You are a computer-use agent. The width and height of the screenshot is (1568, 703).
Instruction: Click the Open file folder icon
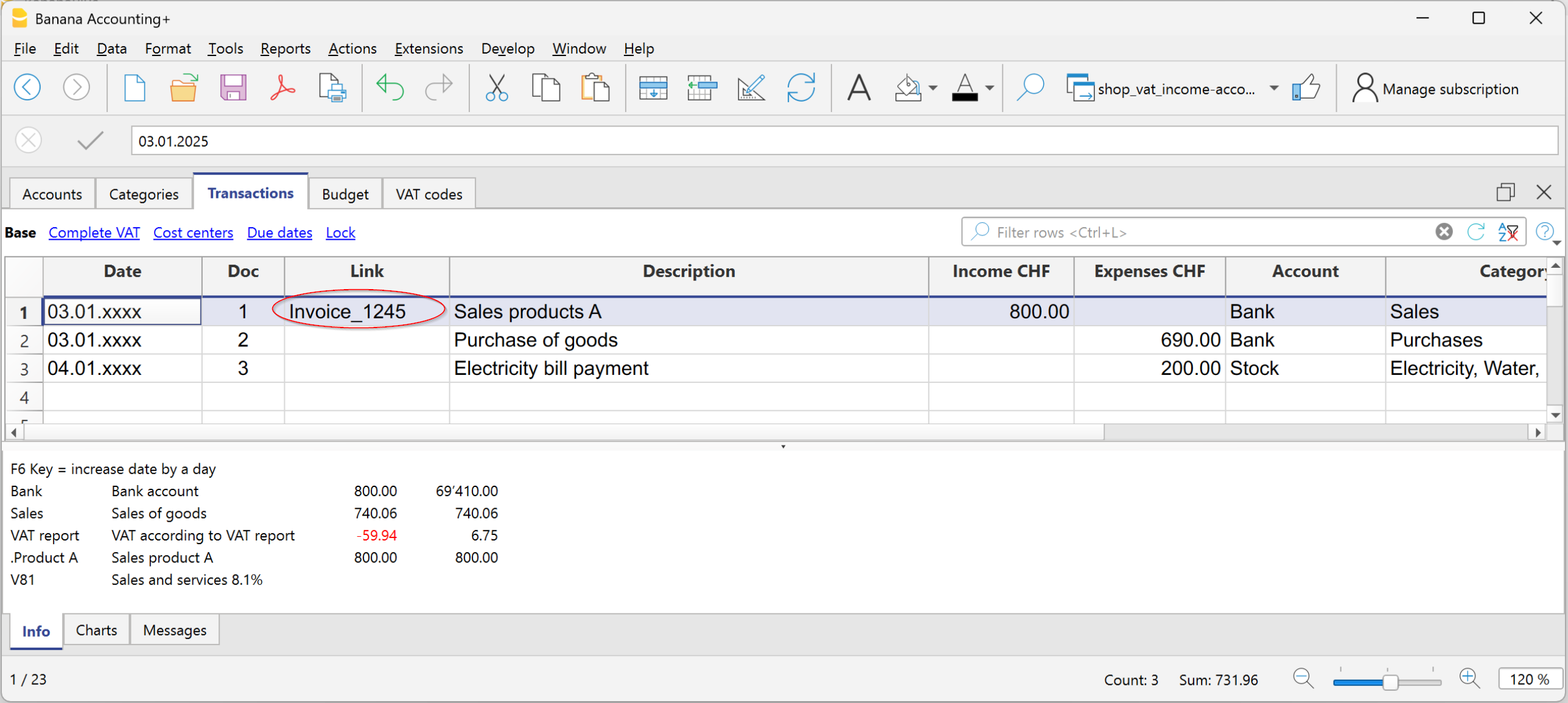183,88
